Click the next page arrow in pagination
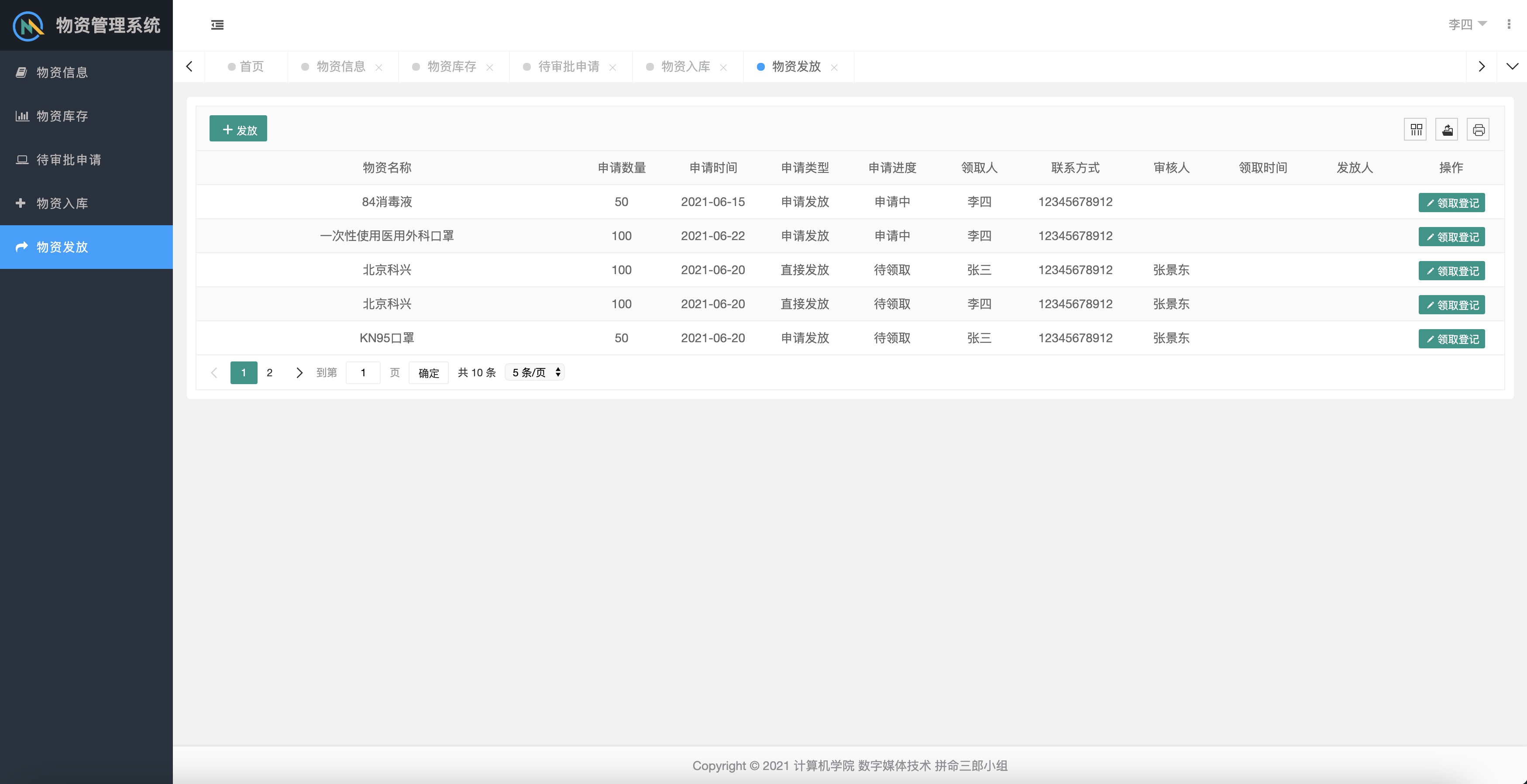 coord(299,372)
